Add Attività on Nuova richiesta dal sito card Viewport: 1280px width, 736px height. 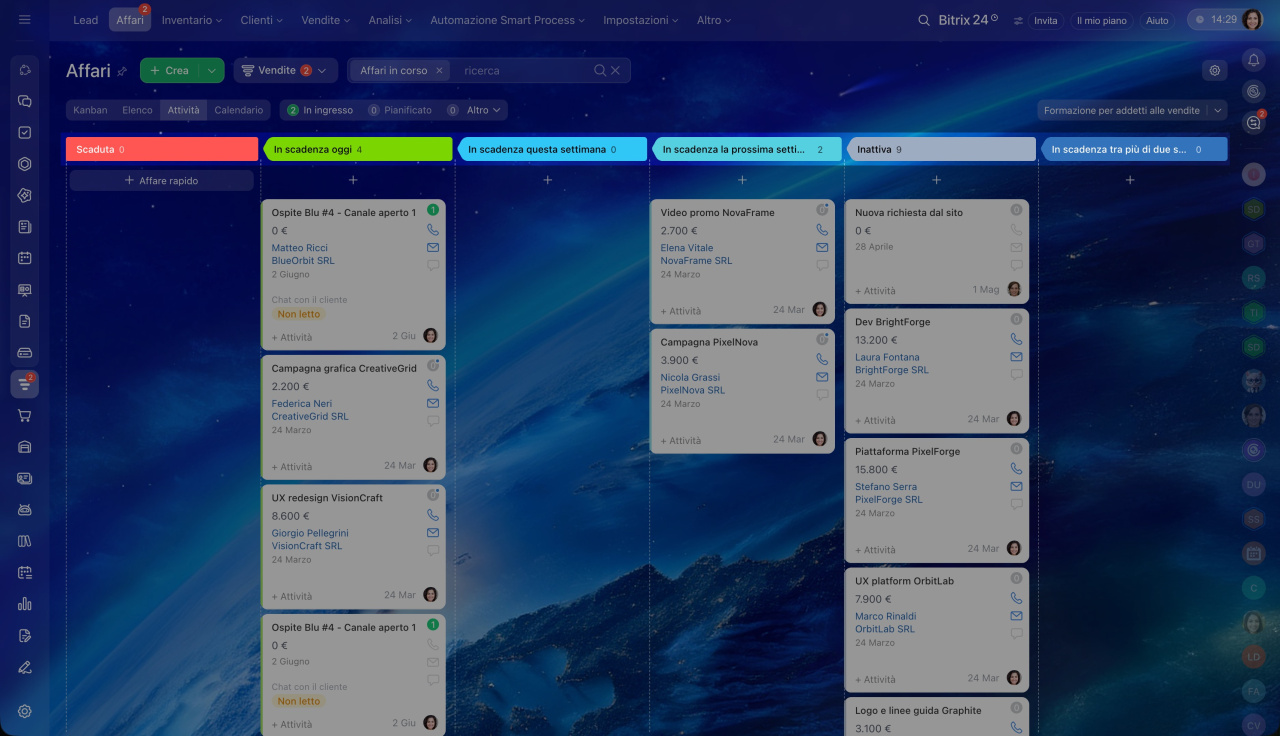pyautogui.click(x=875, y=291)
